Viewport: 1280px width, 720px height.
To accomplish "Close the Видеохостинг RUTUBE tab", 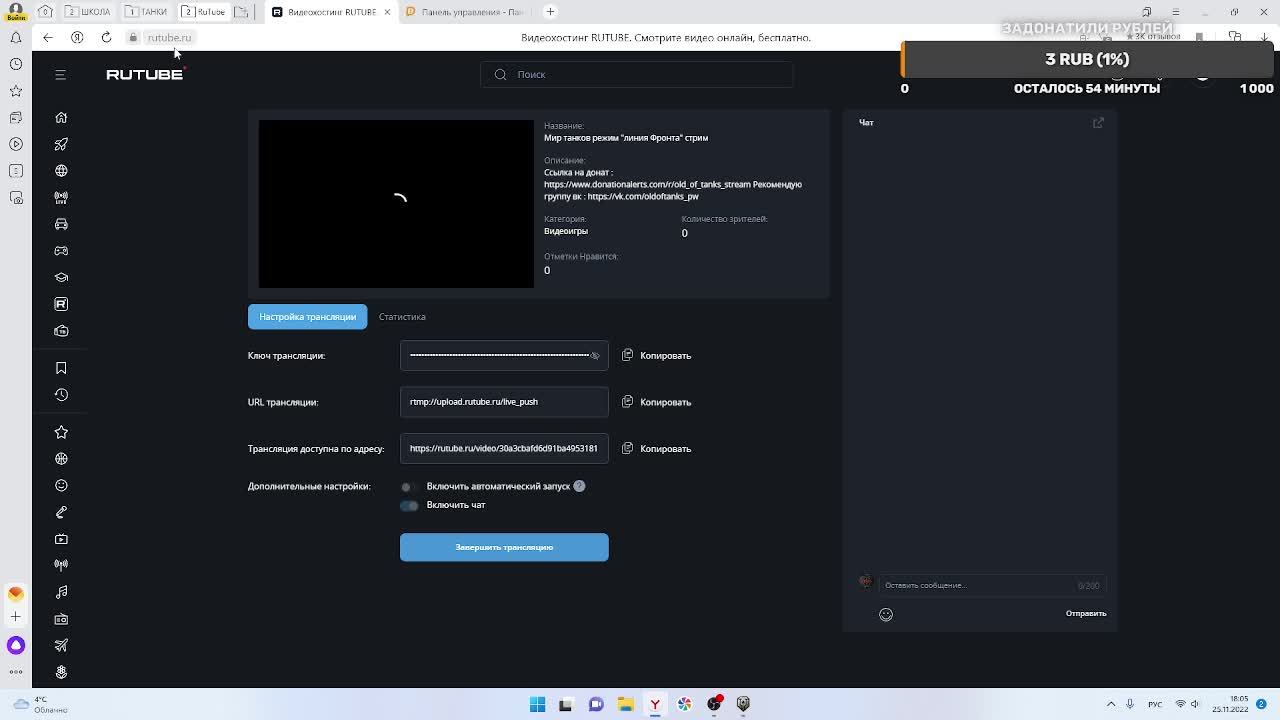I will coord(387,12).
